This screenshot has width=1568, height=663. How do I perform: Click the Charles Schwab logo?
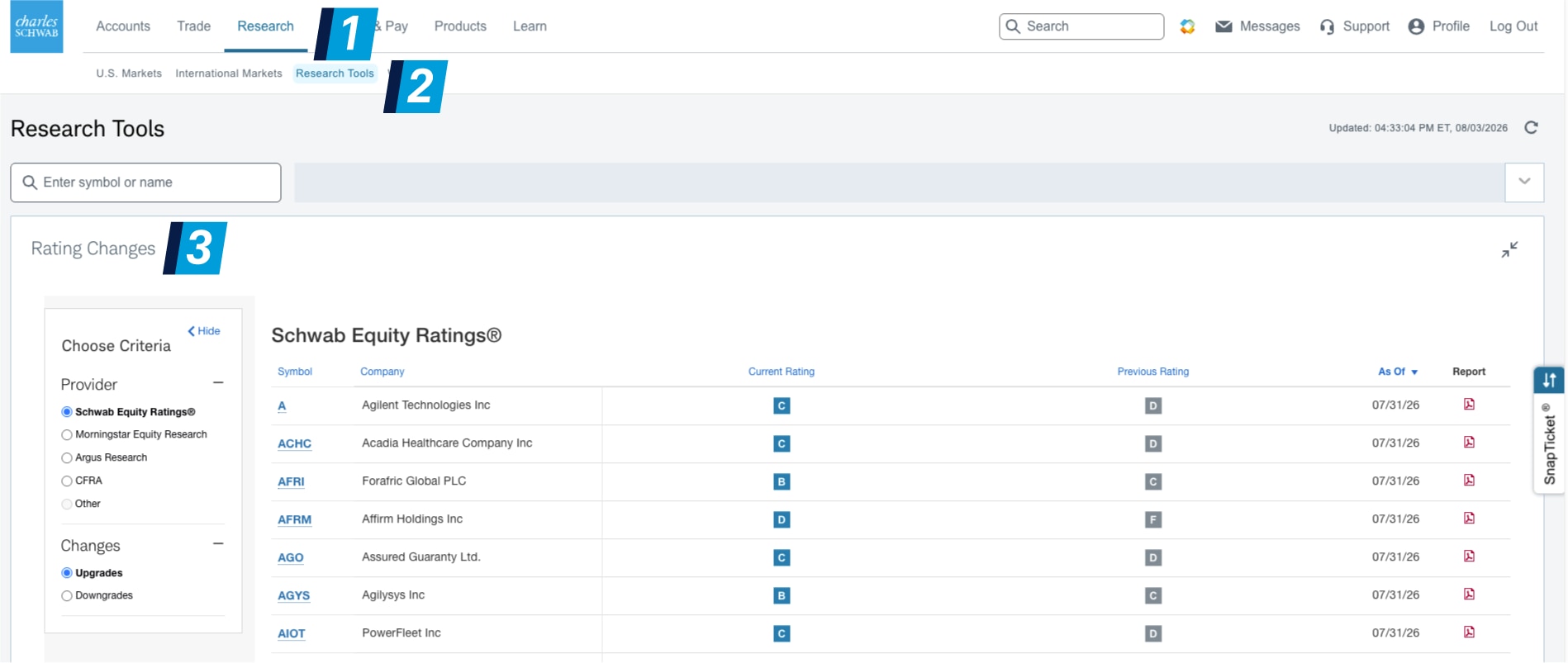[x=36, y=27]
